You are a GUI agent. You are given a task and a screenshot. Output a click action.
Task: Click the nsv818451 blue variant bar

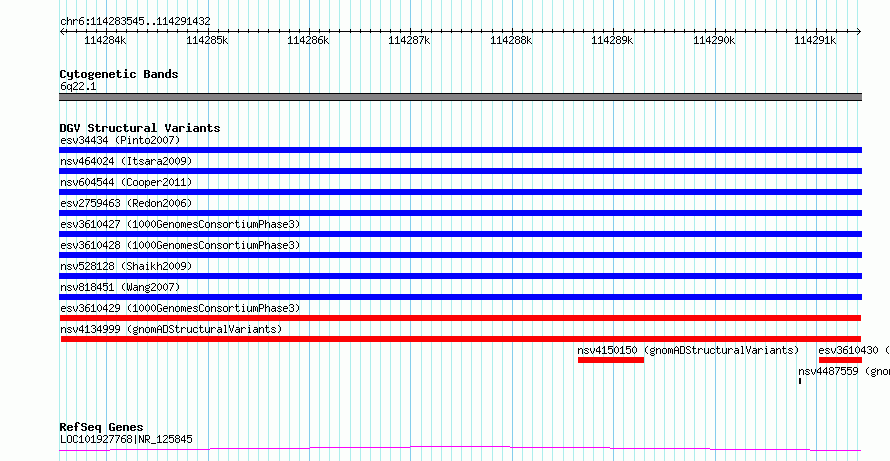click(460, 297)
